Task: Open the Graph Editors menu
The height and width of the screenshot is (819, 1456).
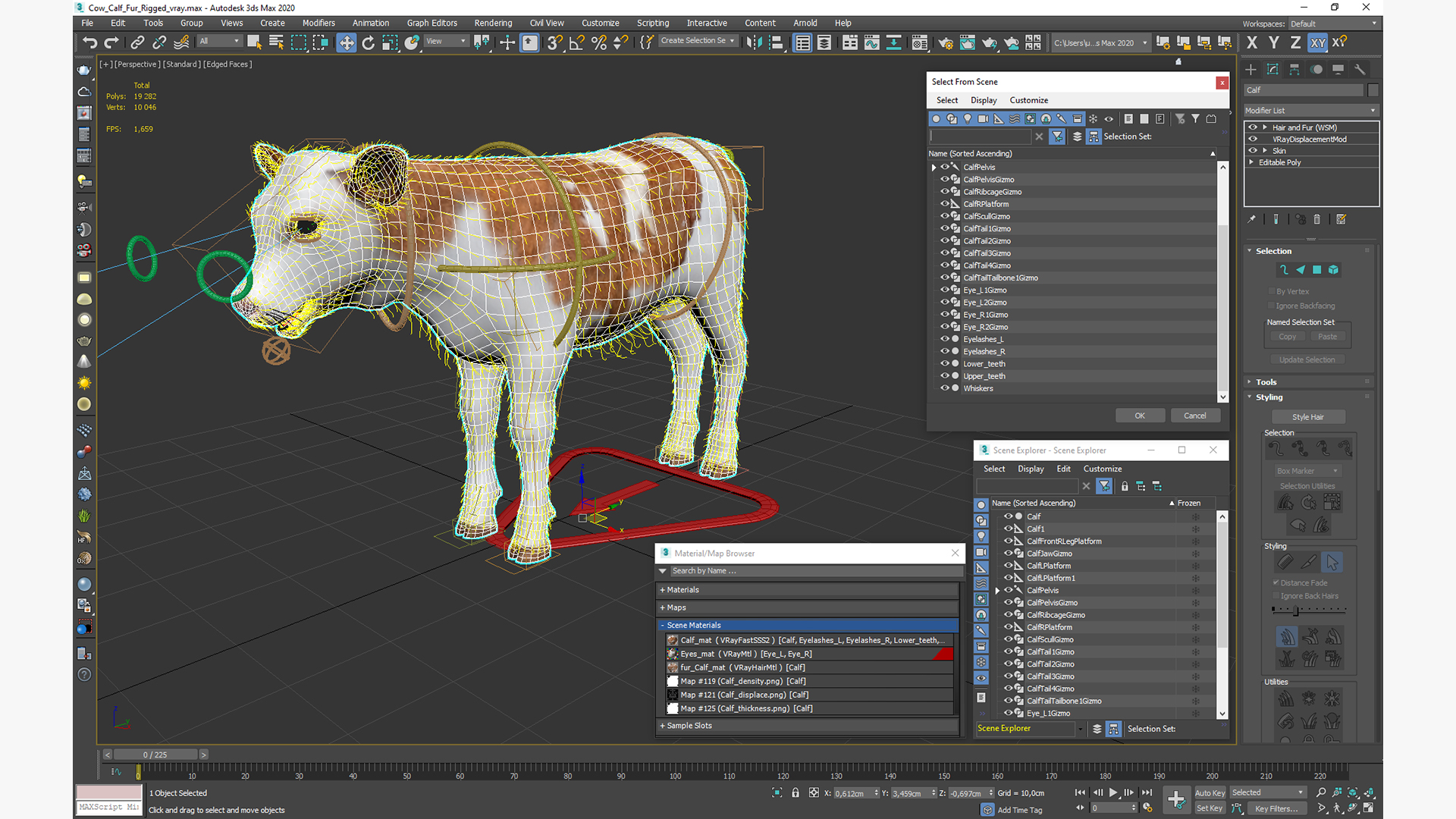Action: 431,23
